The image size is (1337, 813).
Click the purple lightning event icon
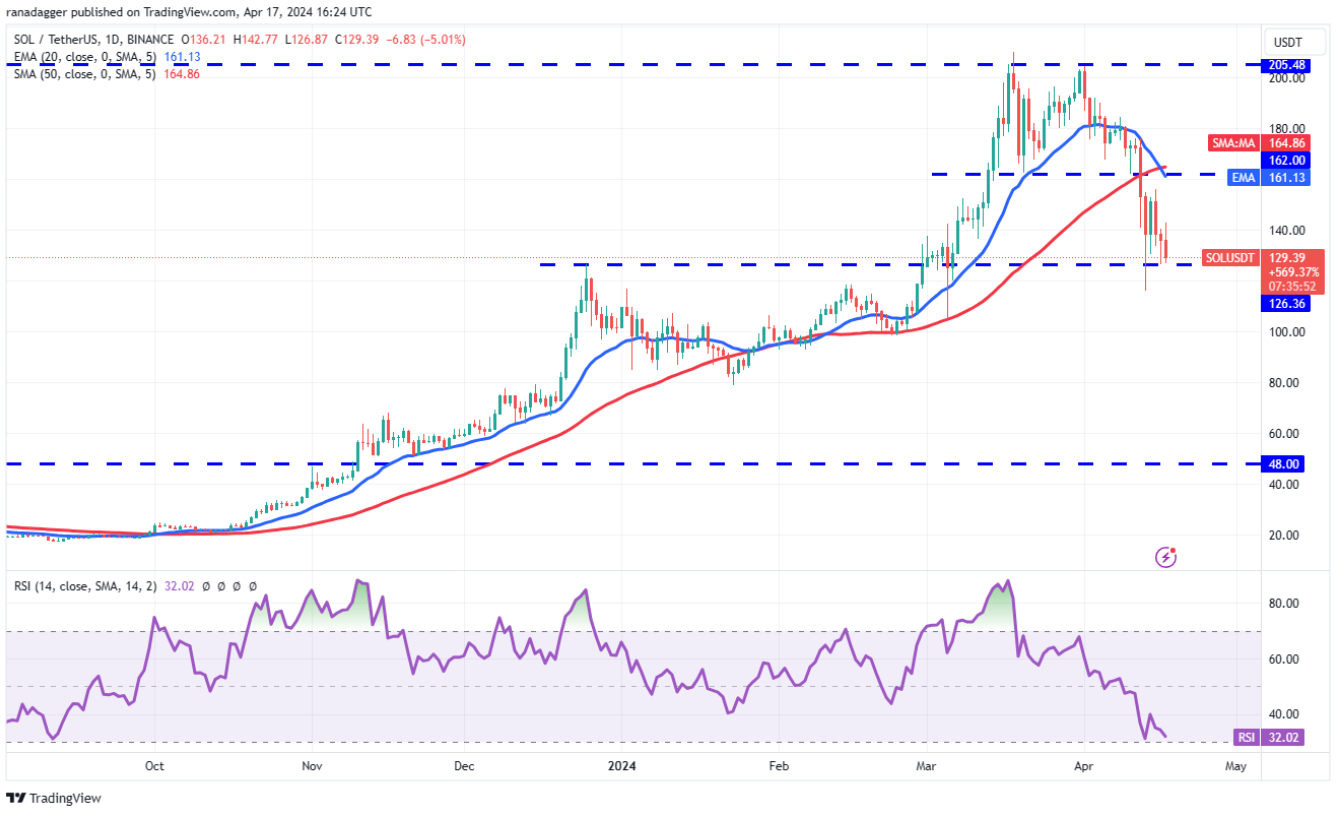click(1165, 557)
